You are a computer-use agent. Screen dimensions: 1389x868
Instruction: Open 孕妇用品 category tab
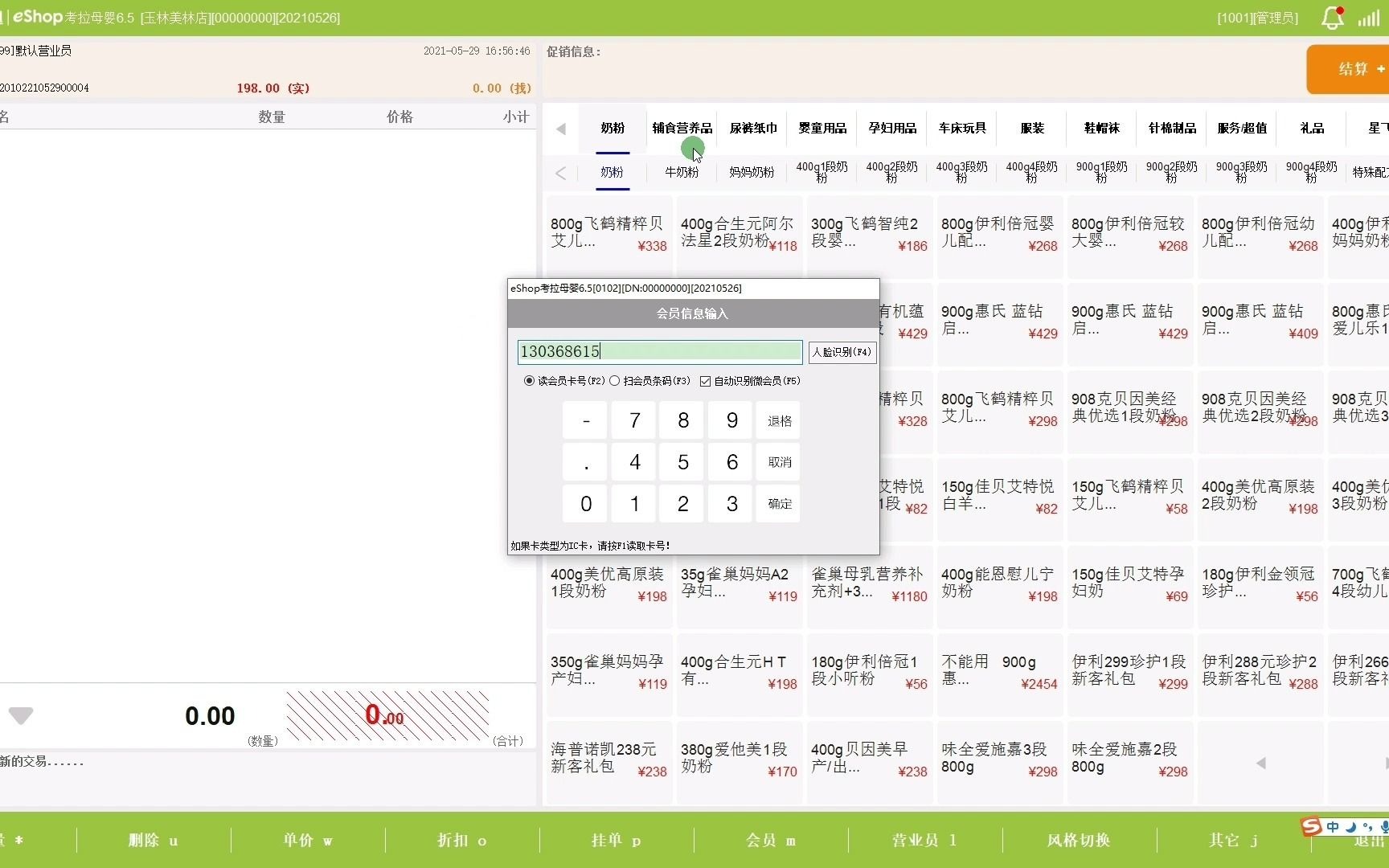click(x=892, y=128)
